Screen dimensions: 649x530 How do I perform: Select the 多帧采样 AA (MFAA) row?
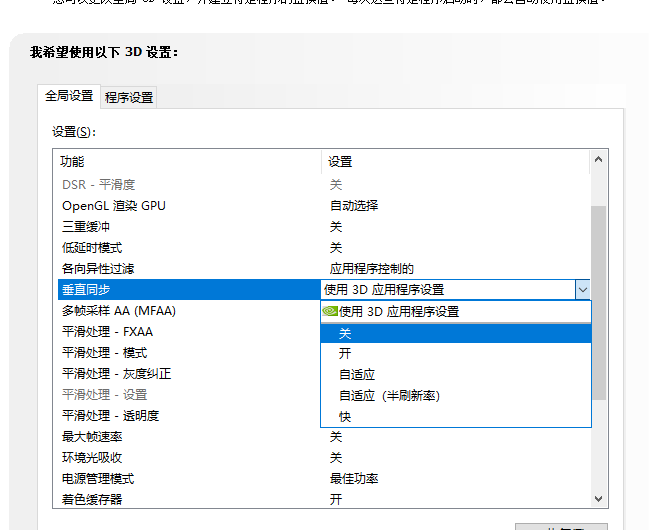(189, 311)
